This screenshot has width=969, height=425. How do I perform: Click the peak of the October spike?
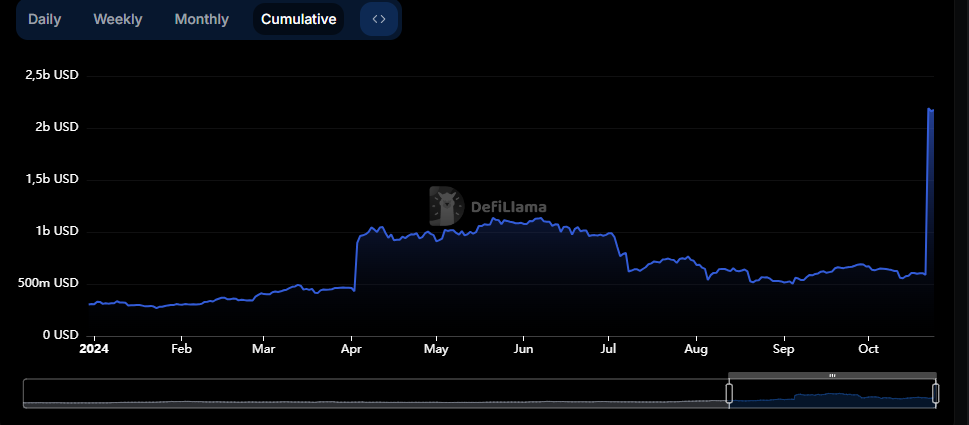click(x=930, y=109)
